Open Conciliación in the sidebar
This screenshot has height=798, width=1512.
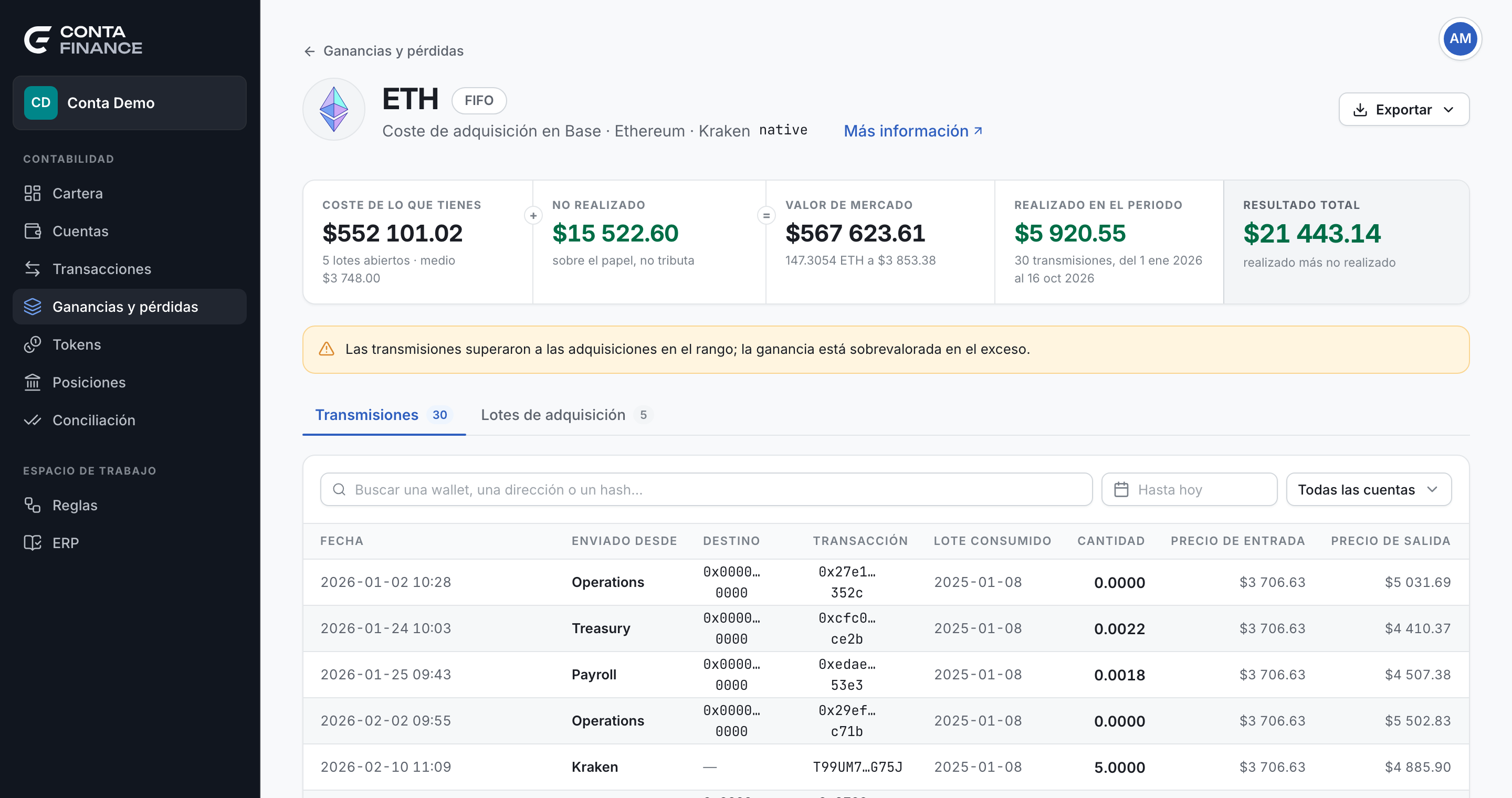(129, 420)
